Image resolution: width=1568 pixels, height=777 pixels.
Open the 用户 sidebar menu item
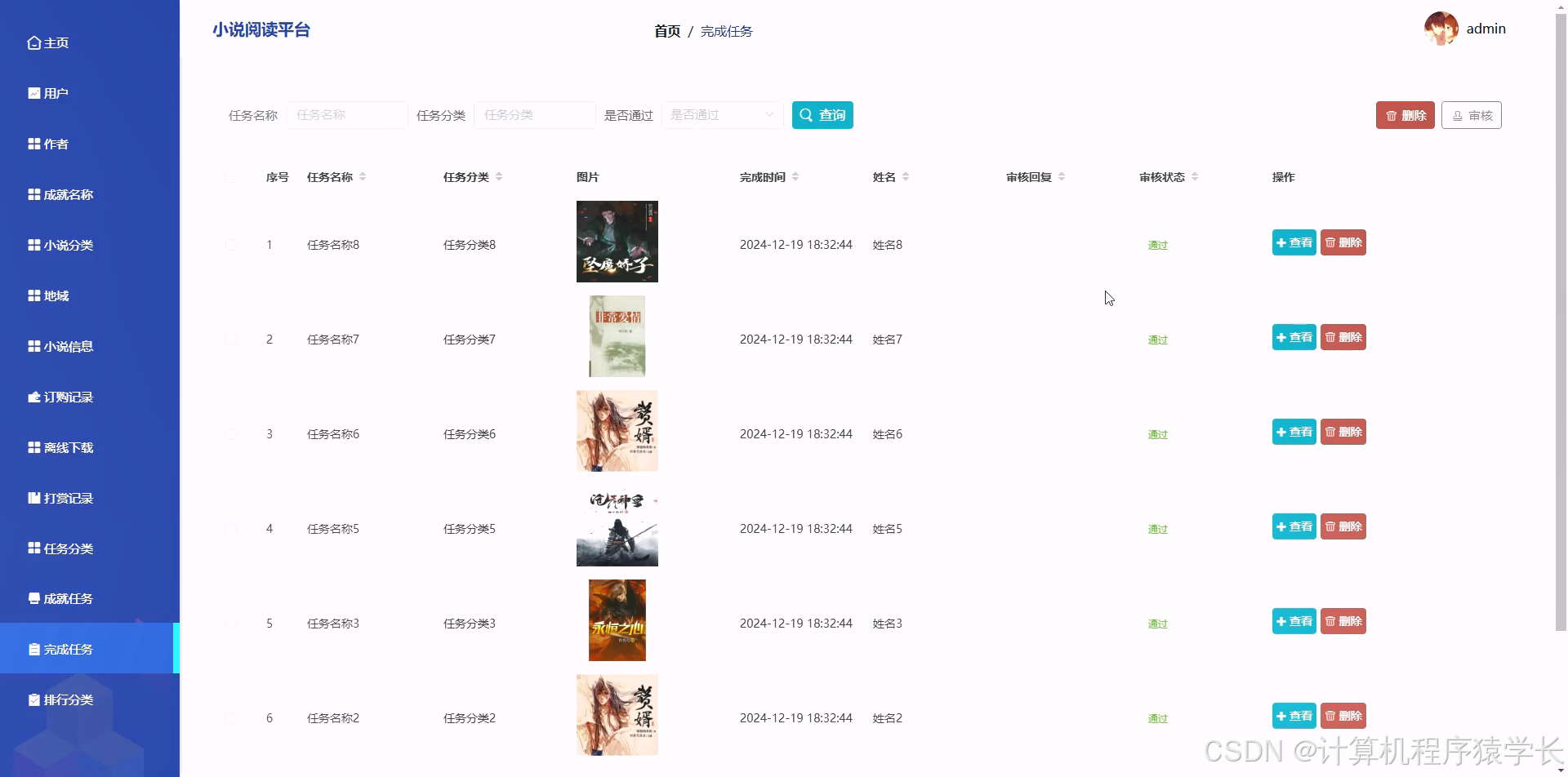(x=90, y=93)
